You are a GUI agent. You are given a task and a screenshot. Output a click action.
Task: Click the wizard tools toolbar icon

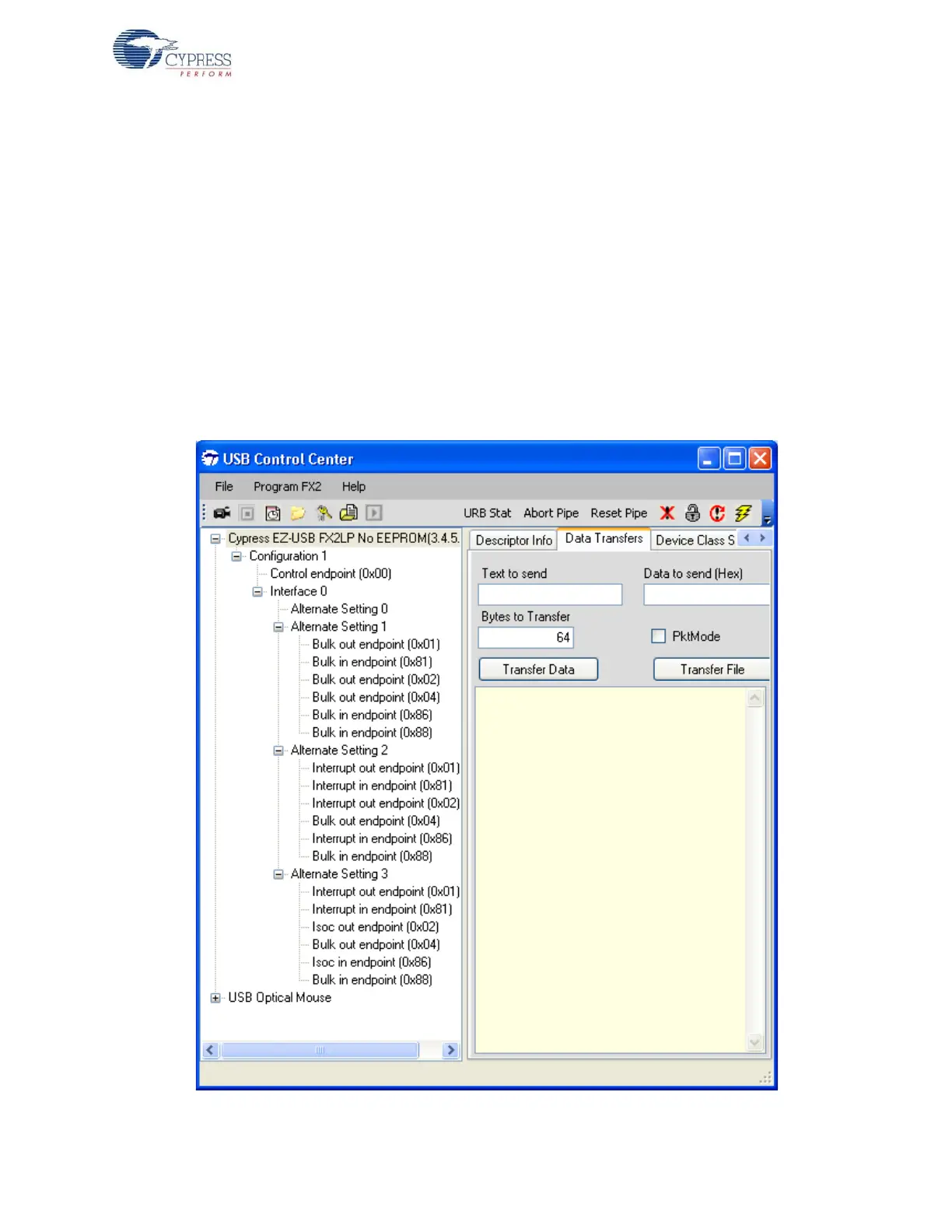tap(324, 513)
